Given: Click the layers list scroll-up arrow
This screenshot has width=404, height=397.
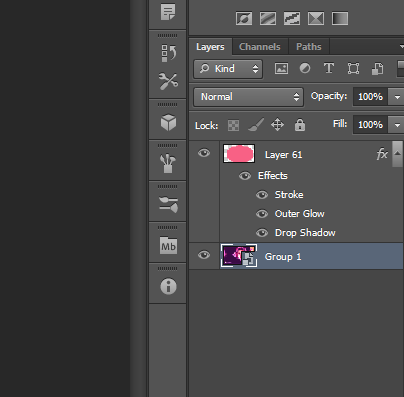Looking at the screenshot, I should click(x=397, y=153).
